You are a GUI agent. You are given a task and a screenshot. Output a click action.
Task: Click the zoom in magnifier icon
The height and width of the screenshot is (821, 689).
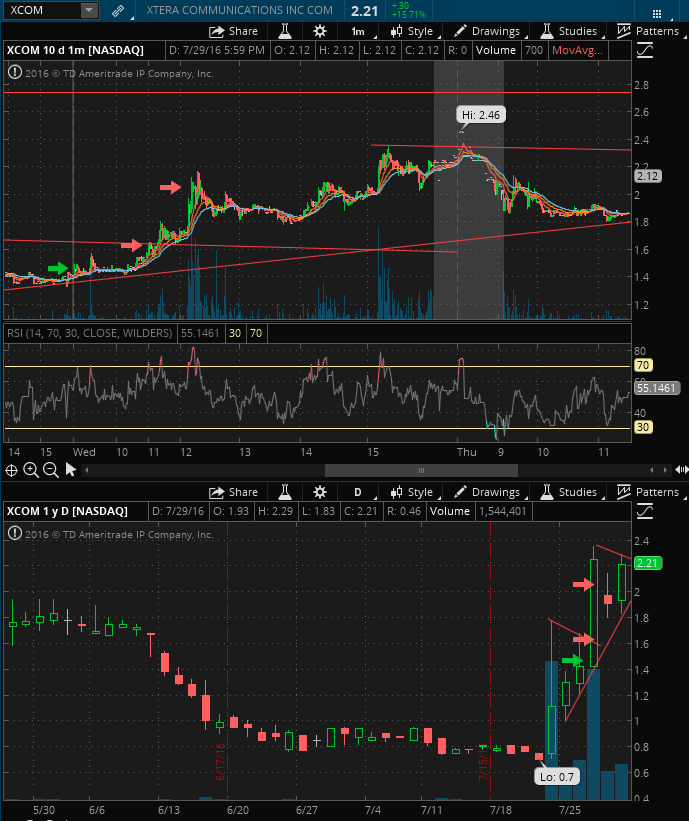(31, 470)
